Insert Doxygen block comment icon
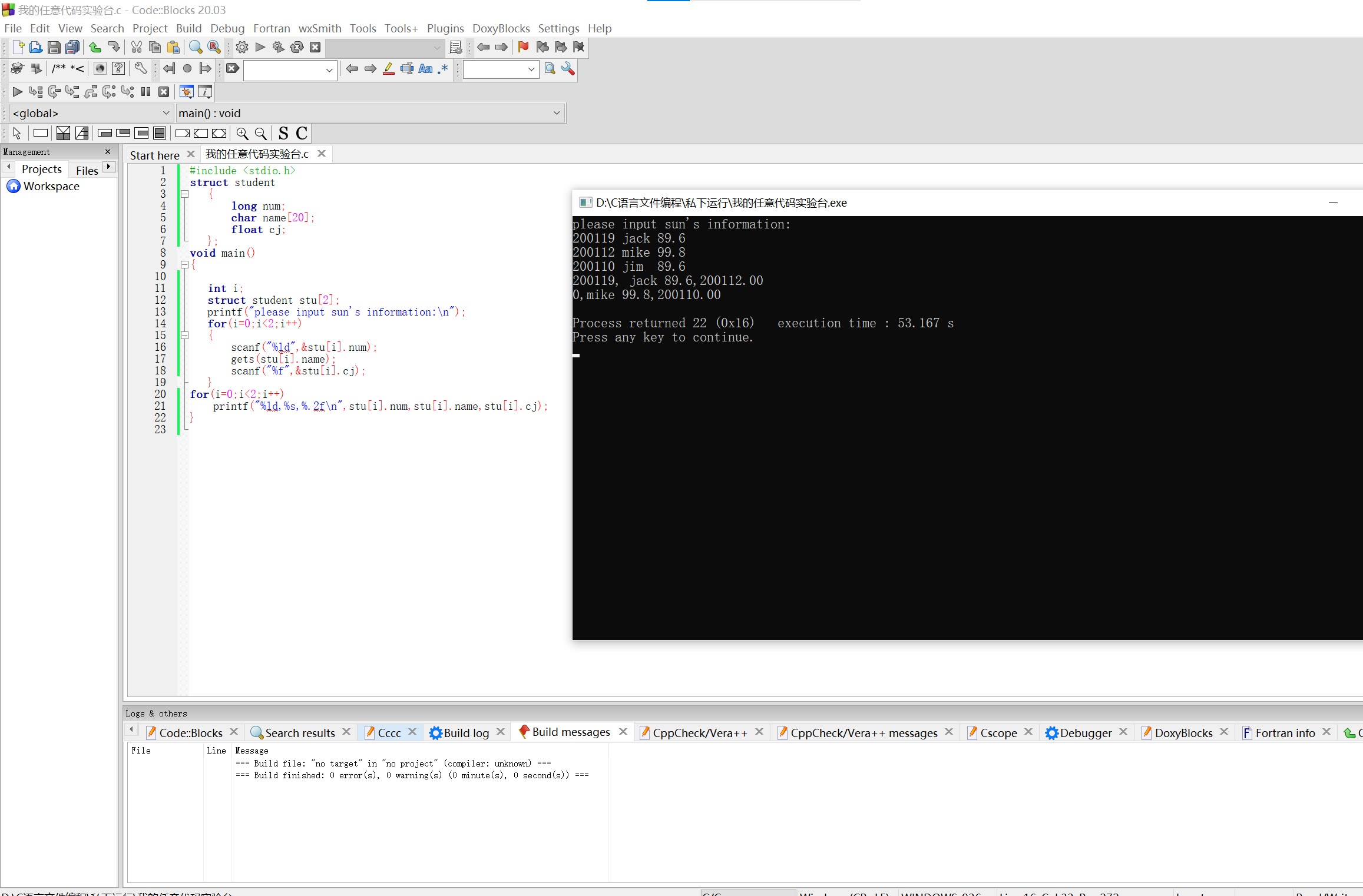Screen dimensions: 1363x896 coord(59,69)
